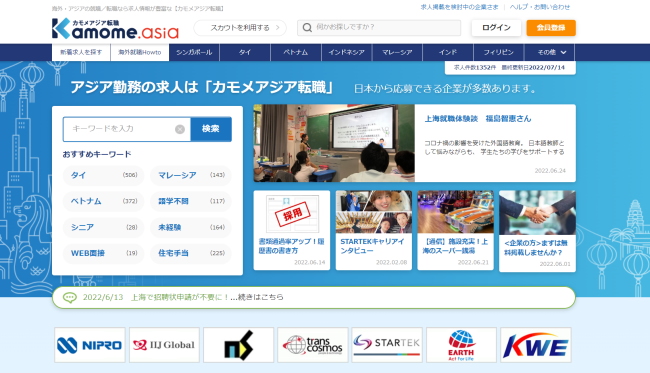Open the 海外就職Howto tab
Image resolution: width=650 pixels, height=373 pixels.
click(140, 53)
